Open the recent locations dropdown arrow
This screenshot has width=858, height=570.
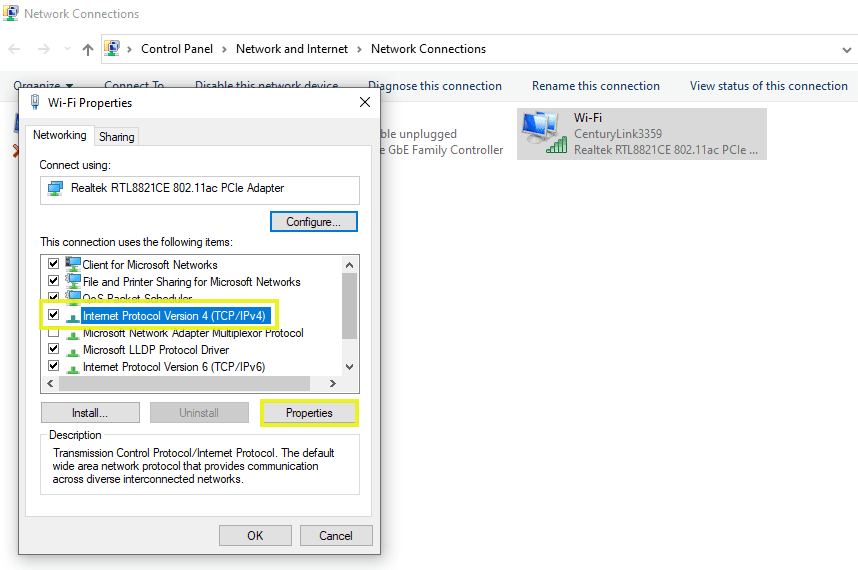[67, 49]
